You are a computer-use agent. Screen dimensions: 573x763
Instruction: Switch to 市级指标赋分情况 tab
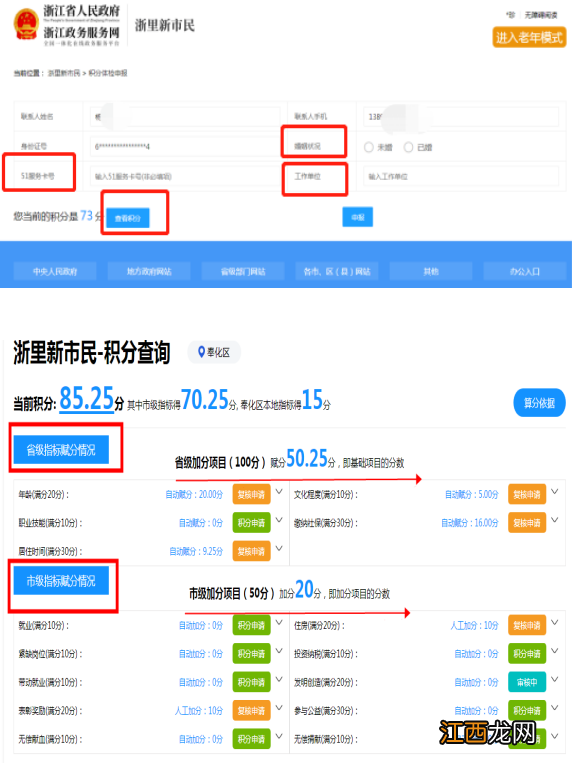[61, 581]
